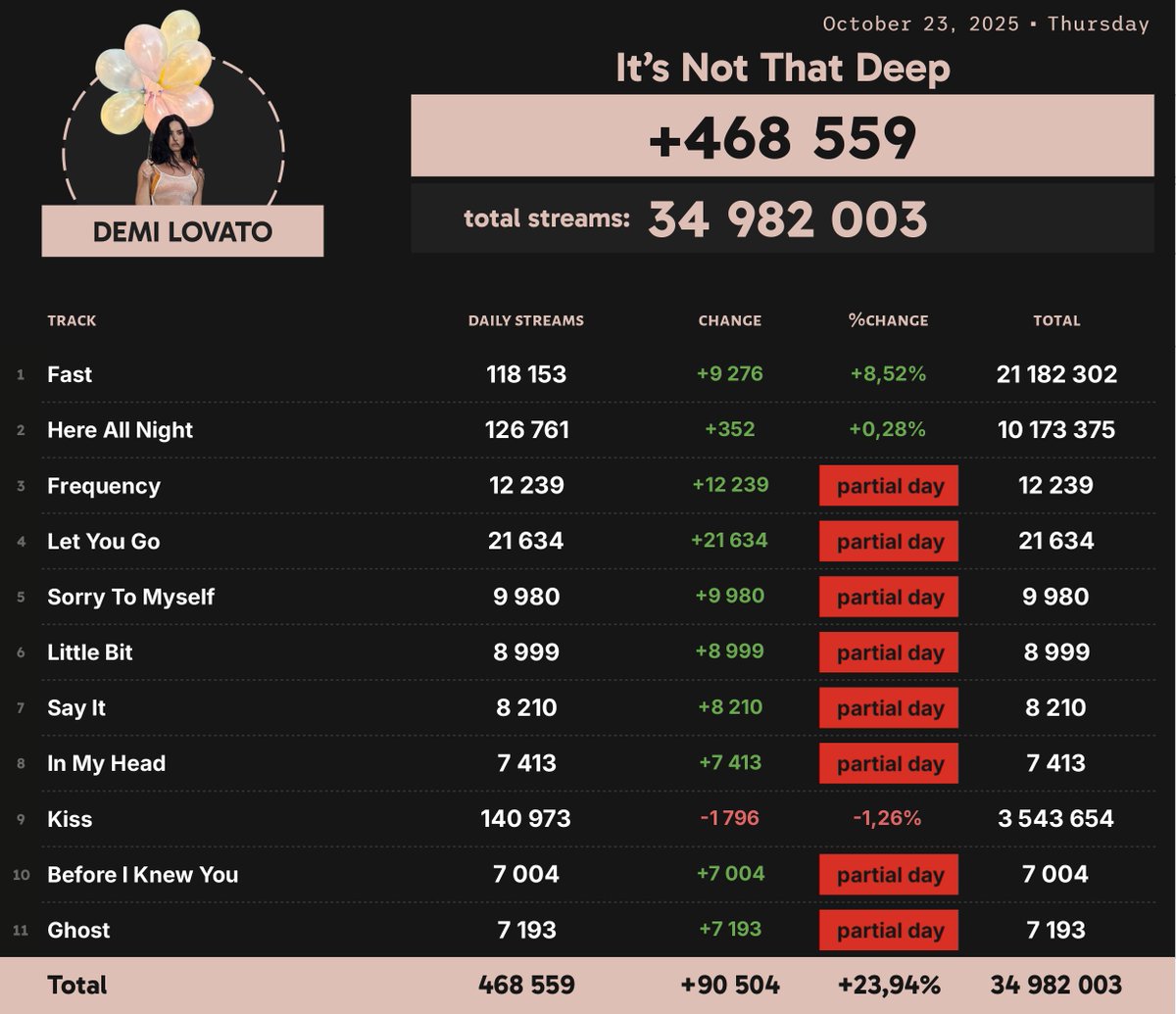Click Total row percent change +23,94%
This screenshot has height=1014, width=1176.
pyautogui.click(x=889, y=986)
